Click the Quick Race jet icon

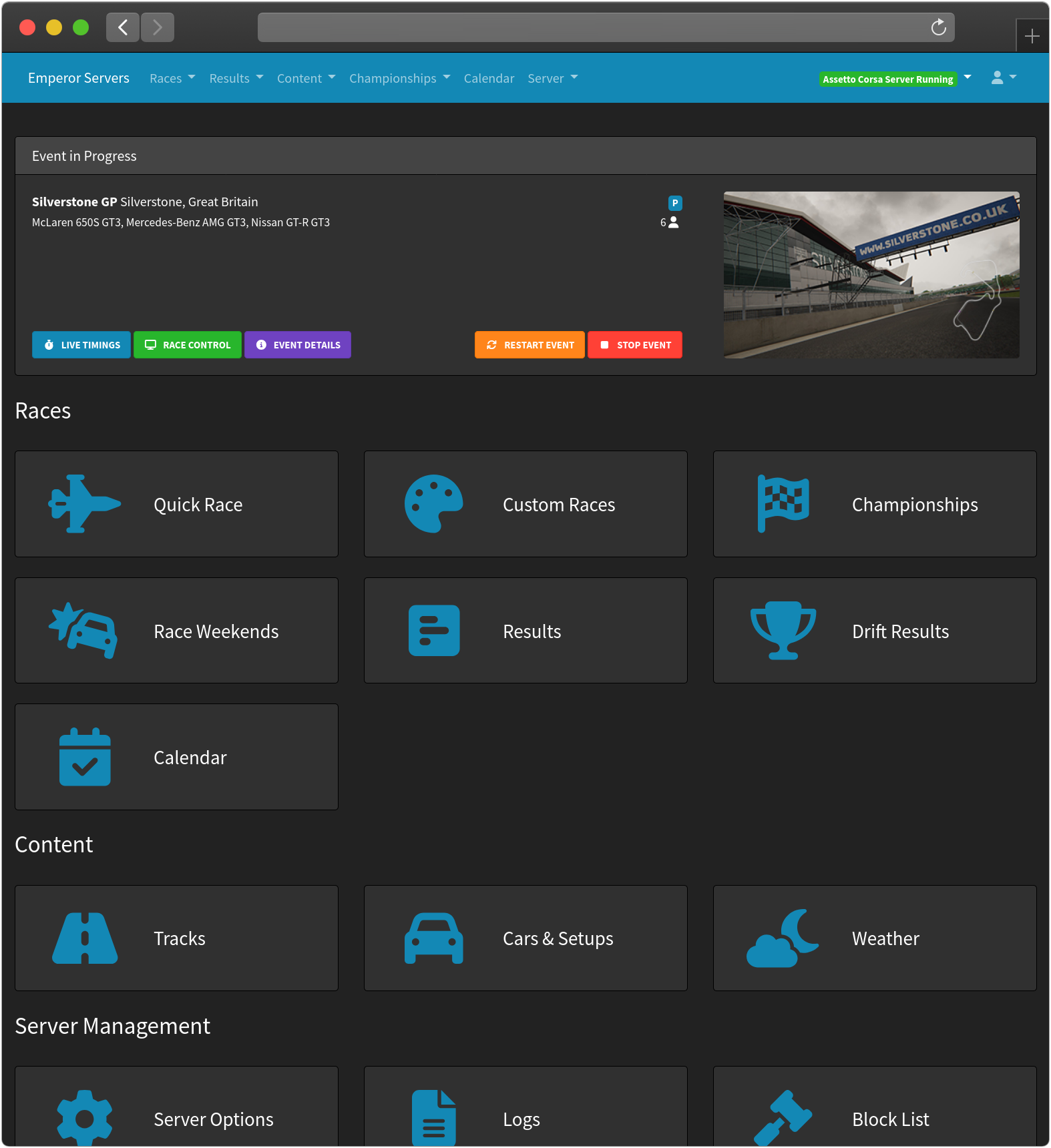(85, 504)
